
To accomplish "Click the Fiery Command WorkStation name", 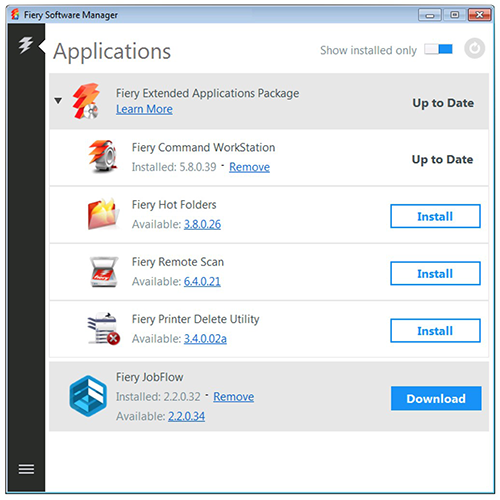I will tap(203, 147).
